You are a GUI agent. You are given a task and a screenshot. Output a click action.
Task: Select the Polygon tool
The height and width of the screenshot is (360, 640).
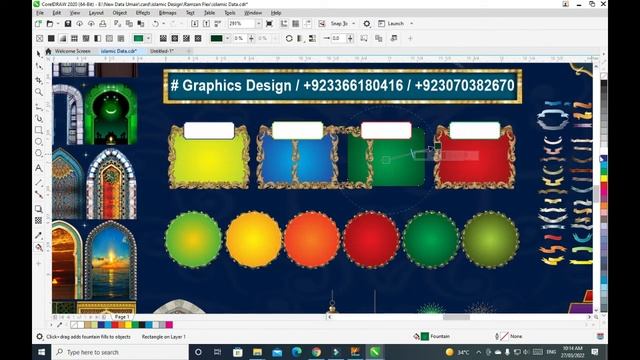pyautogui.click(x=39, y=153)
